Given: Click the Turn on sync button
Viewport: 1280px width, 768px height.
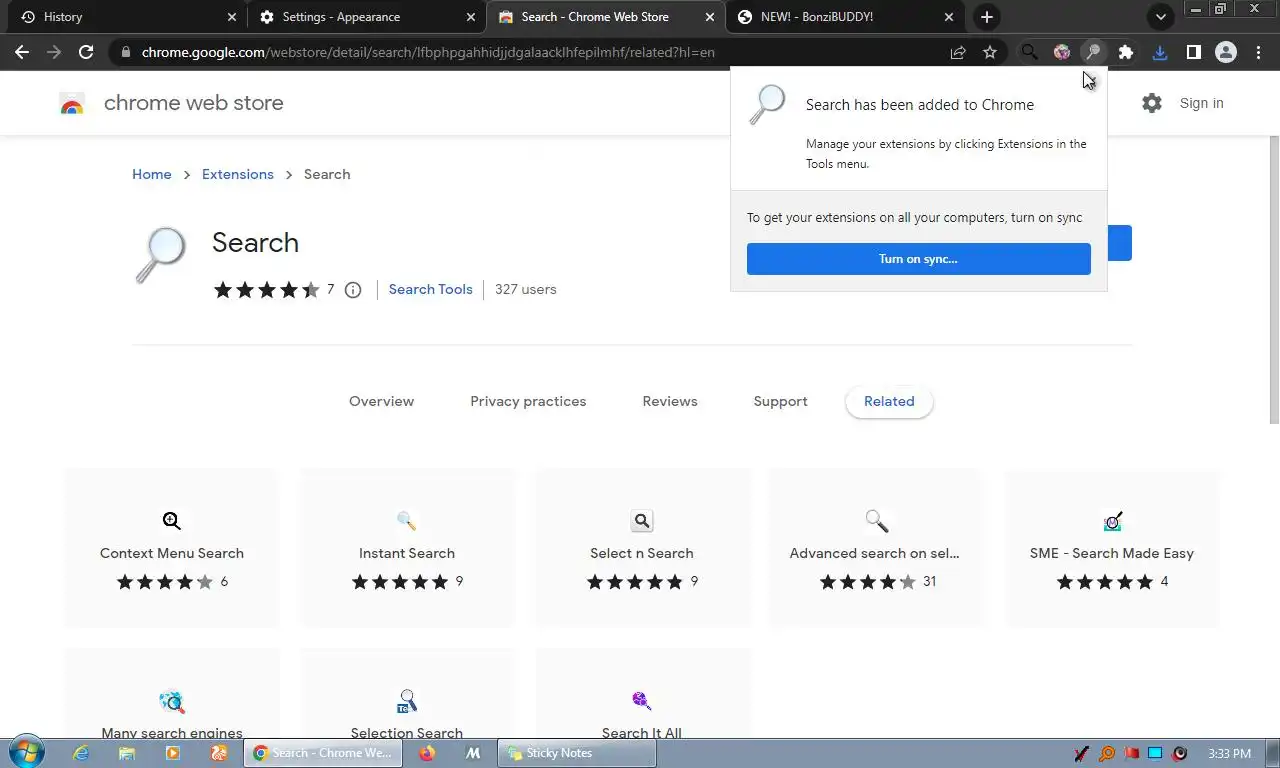Looking at the screenshot, I should pos(919,259).
